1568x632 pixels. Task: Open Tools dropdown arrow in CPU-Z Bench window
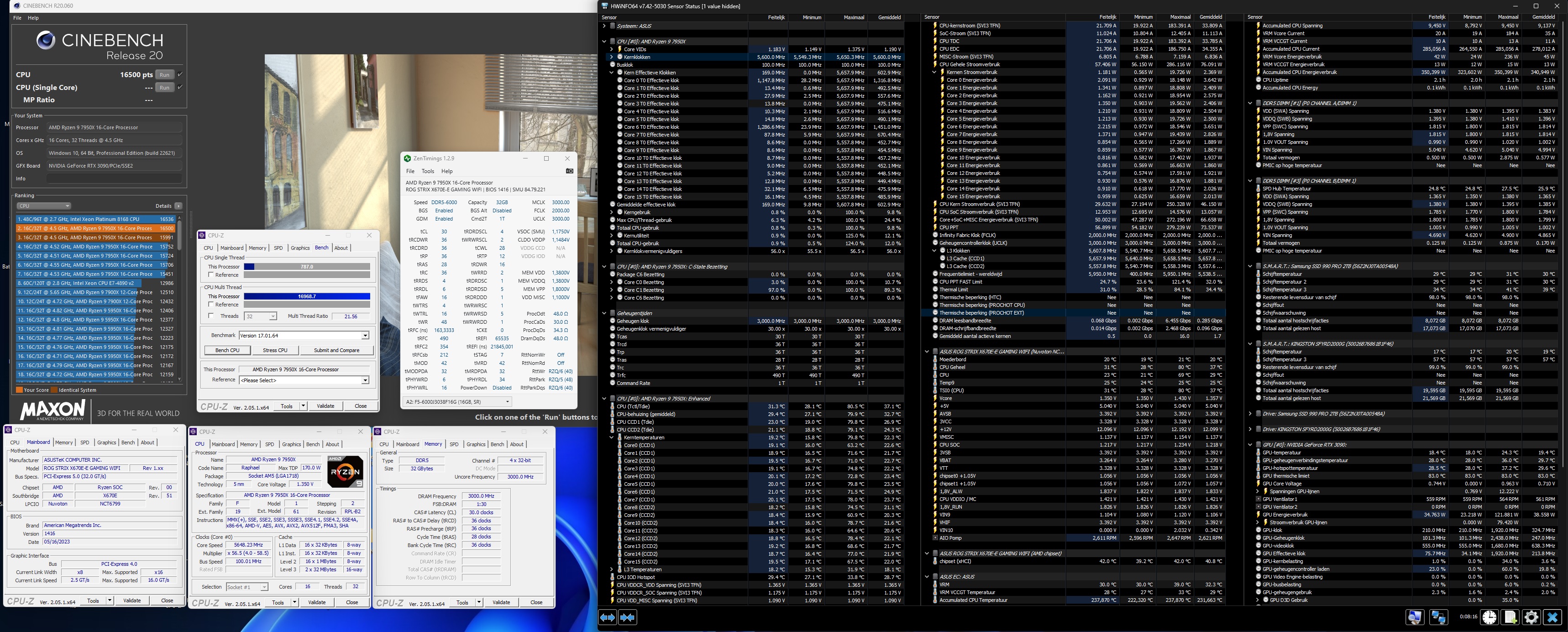(303, 406)
